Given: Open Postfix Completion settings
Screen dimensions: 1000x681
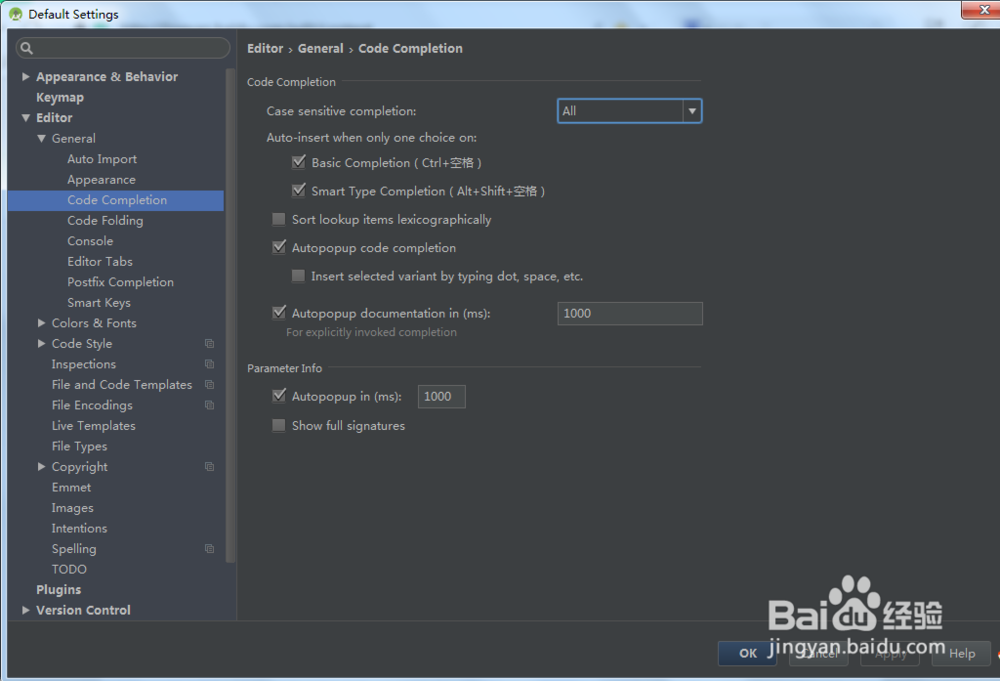Looking at the screenshot, I should click(121, 282).
